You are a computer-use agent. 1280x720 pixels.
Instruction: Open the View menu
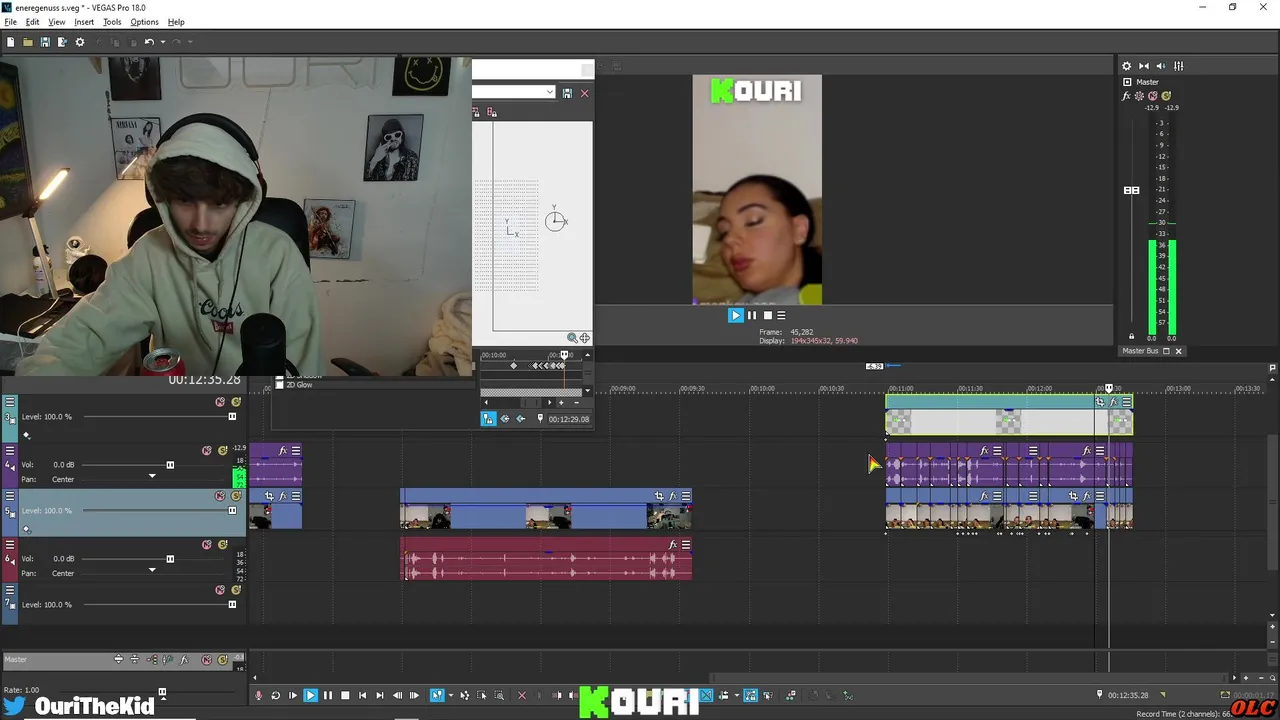57,22
